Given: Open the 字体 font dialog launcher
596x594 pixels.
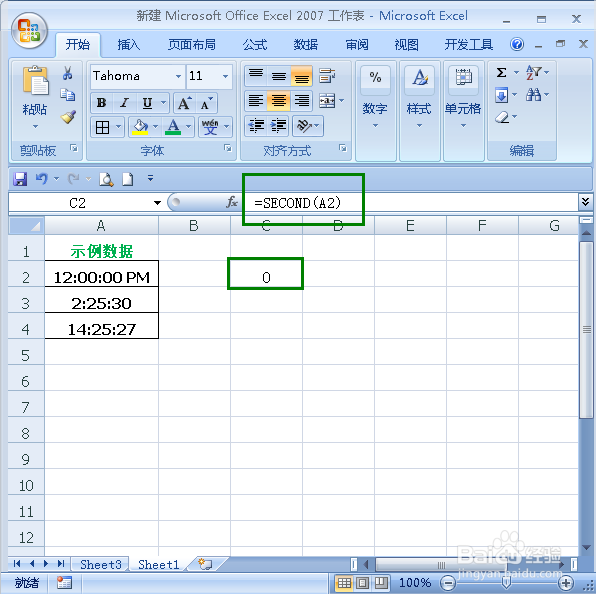Looking at the screenshot, I should pyautogui.click(x=228, y=148).
